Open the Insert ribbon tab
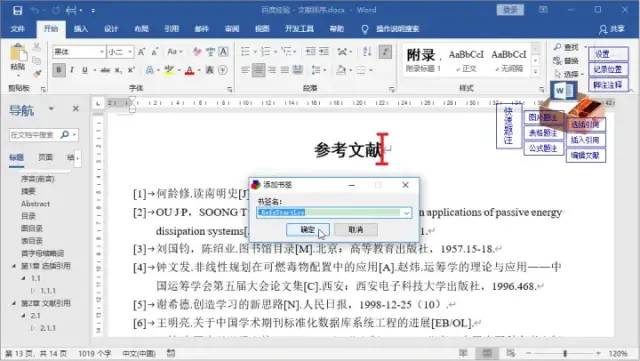Image resolution: width=640 pixels, height=361 pixels. [x=81, y=29]
